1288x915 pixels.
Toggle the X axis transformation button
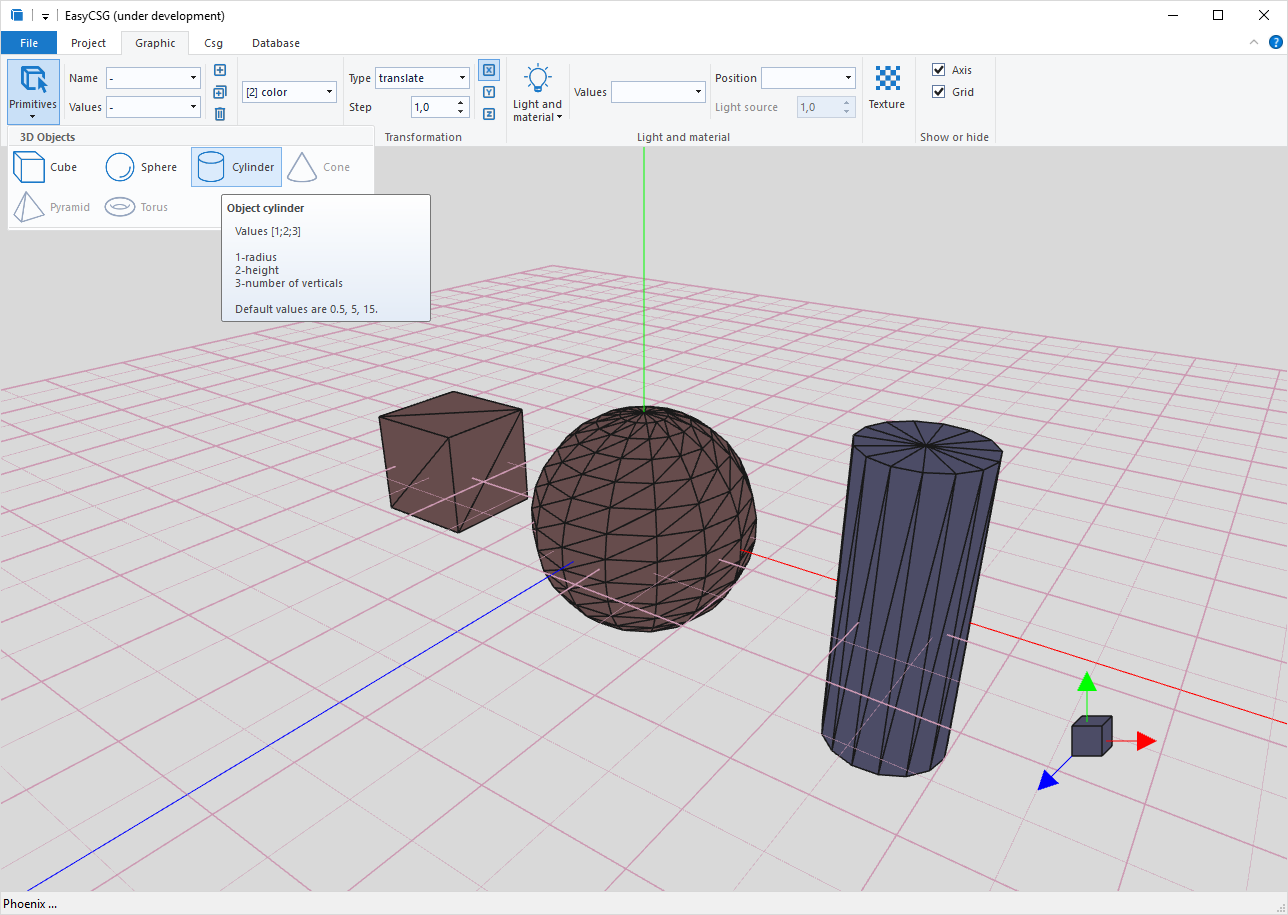click(488, 70)
